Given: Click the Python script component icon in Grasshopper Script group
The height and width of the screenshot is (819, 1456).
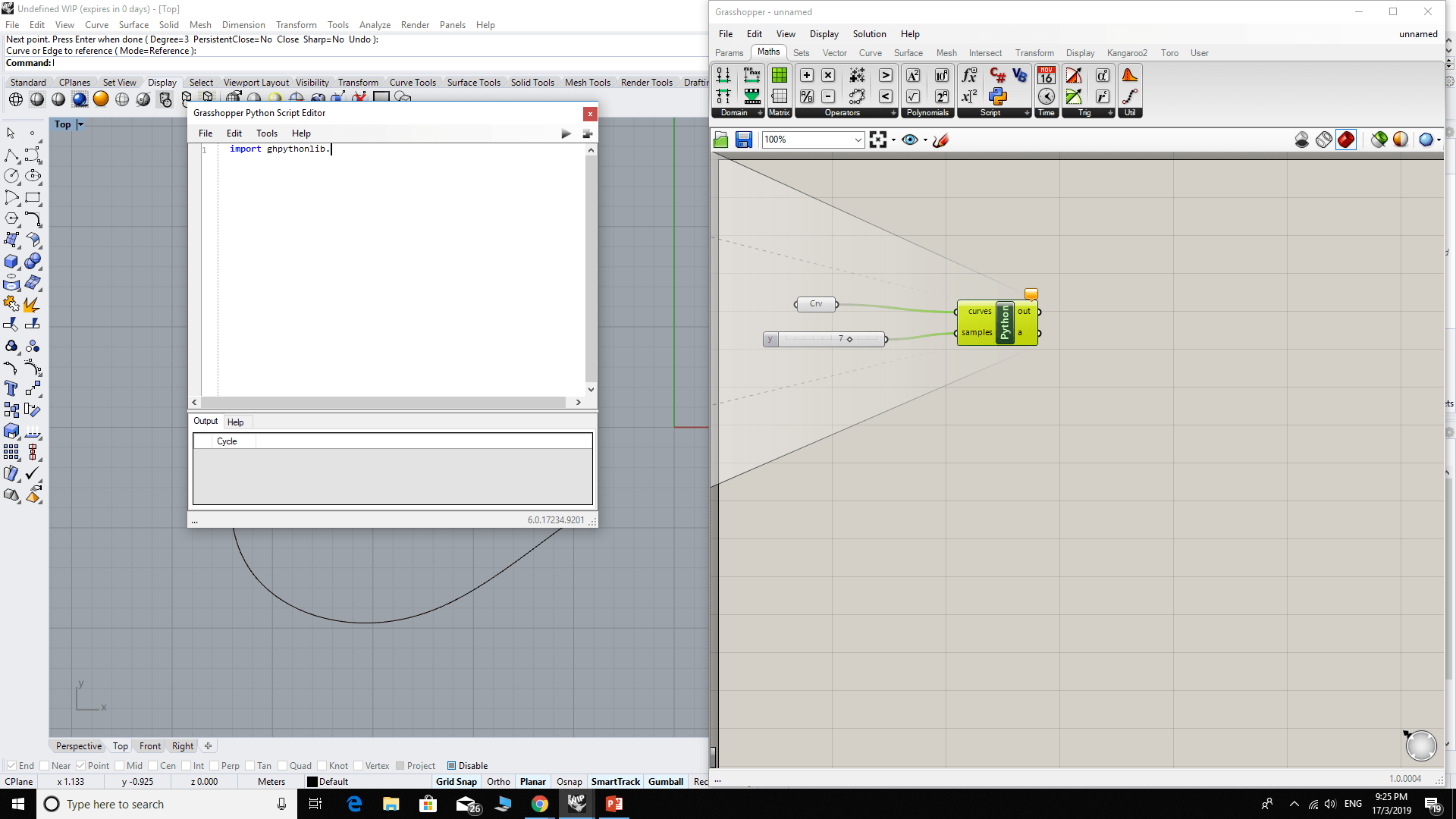Looking at the screenshot, I should tap(998, 96).
